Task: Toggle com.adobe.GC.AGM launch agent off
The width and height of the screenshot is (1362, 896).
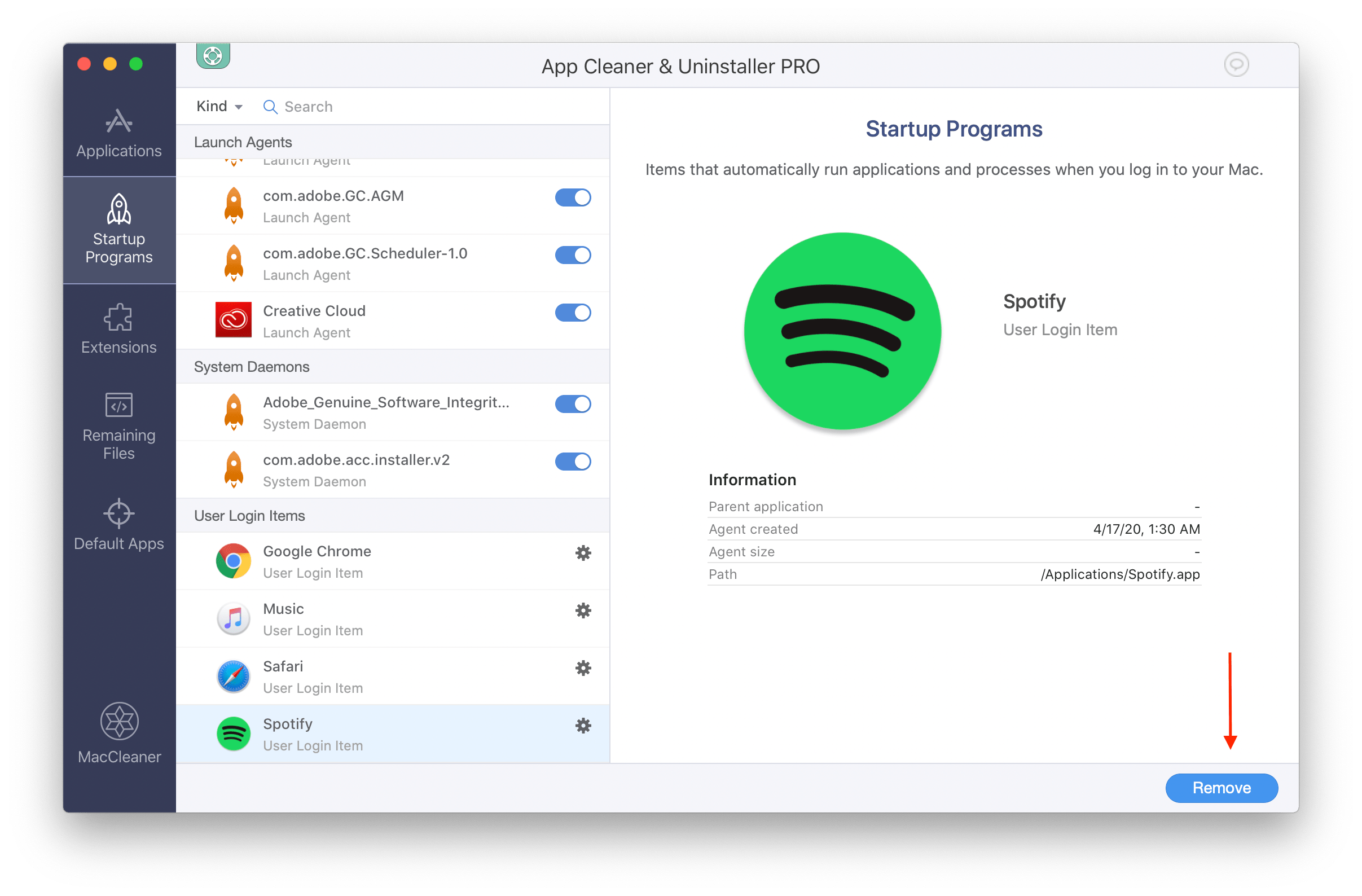Action: 573,197
